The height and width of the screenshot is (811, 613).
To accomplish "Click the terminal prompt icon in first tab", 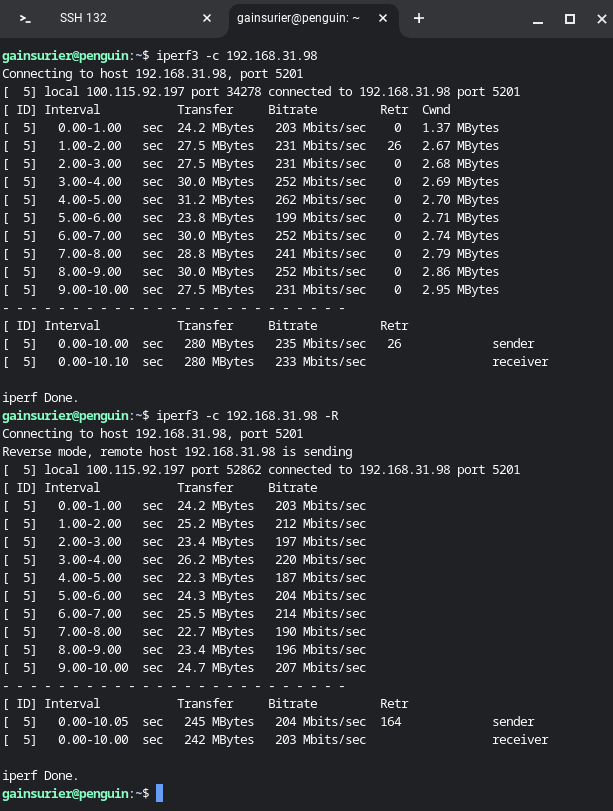I will point(25,18).
